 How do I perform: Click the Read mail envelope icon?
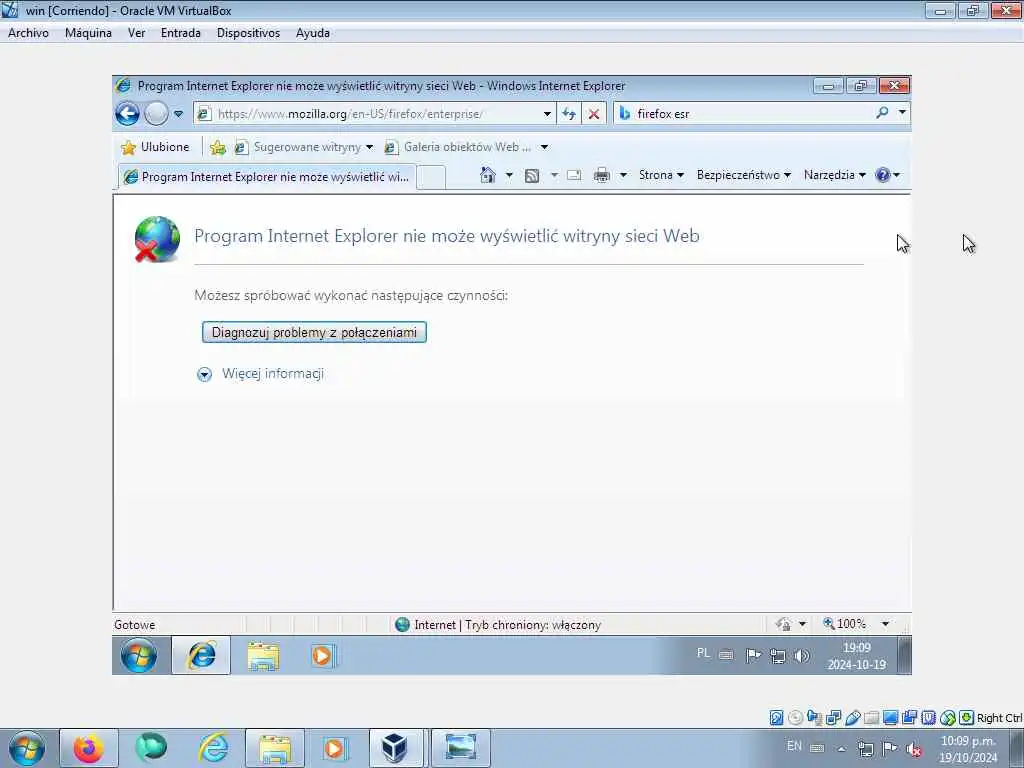point(574,175)
